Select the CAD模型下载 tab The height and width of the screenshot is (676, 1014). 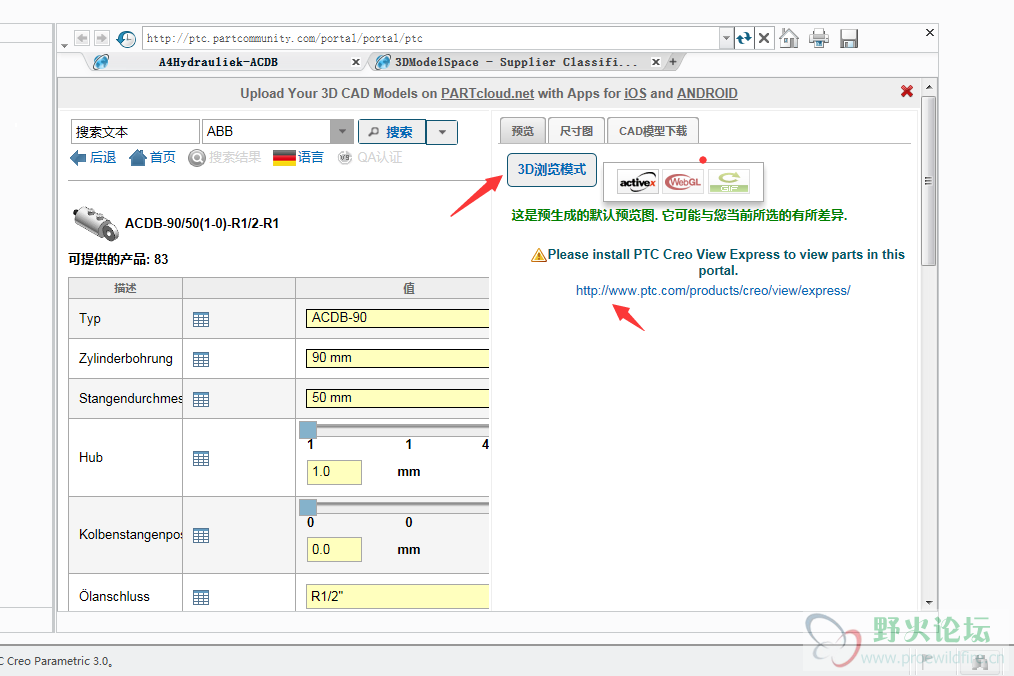[653, 131]
